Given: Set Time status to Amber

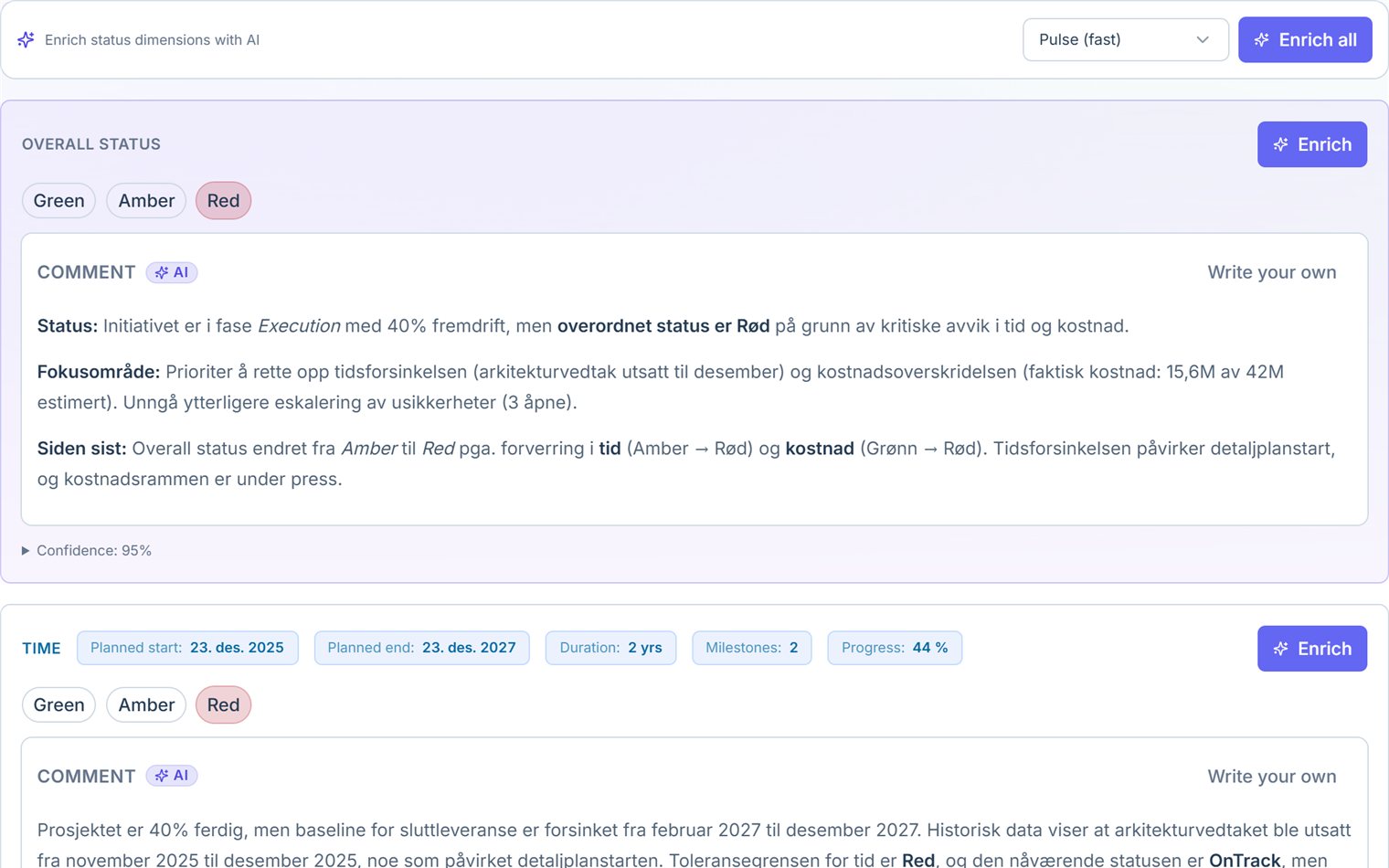Looking at the screenshot, I should [x=146, y=705].
